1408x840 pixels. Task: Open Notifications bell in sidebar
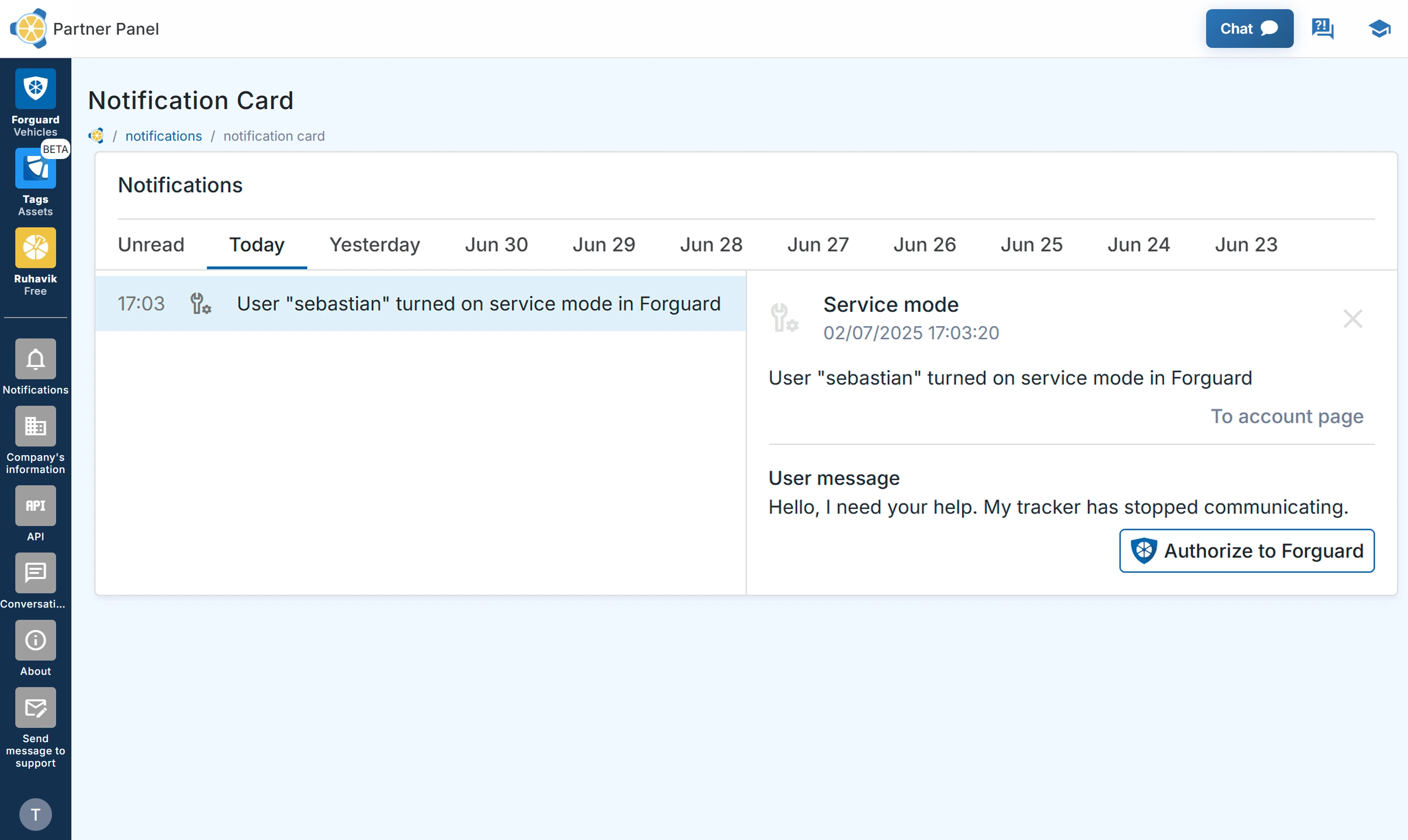(35, 359)
